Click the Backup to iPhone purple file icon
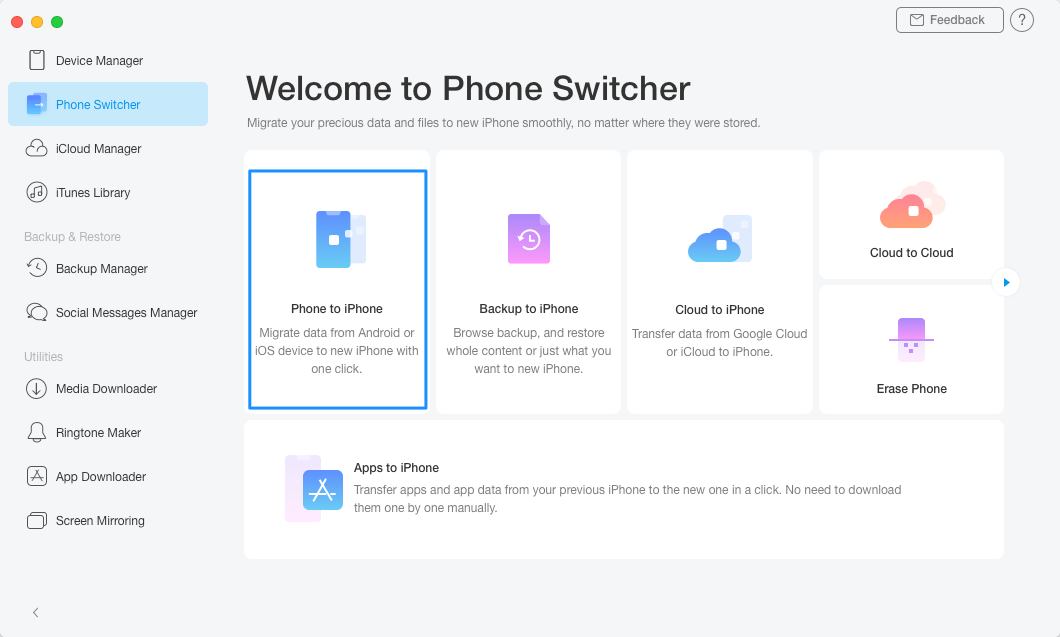 (x=529, y=239)
